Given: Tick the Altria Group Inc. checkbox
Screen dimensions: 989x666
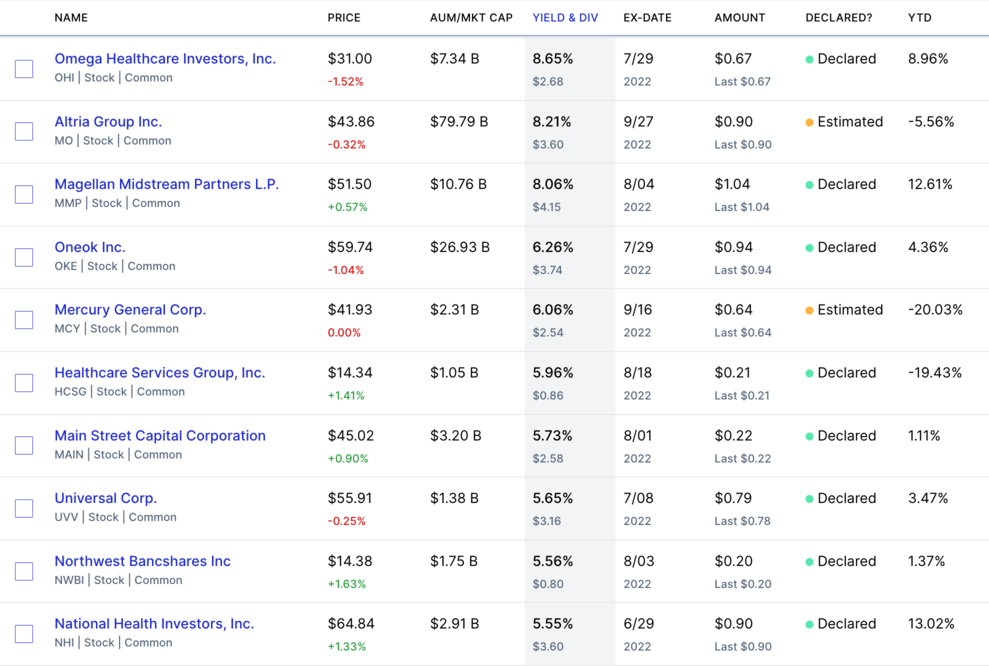Looking at the screenshot, I should (24, 131).
